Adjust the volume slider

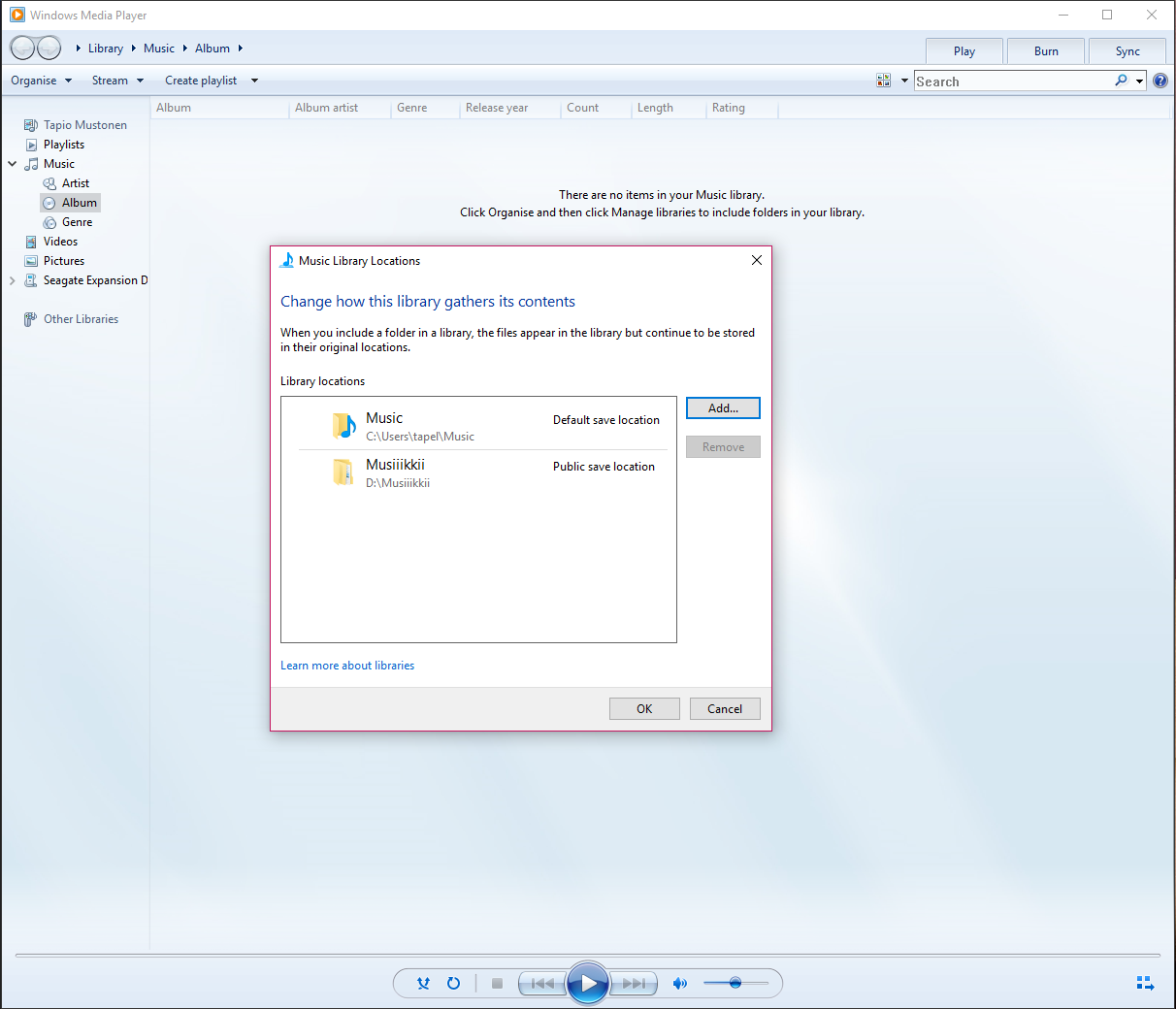[735, 983]
